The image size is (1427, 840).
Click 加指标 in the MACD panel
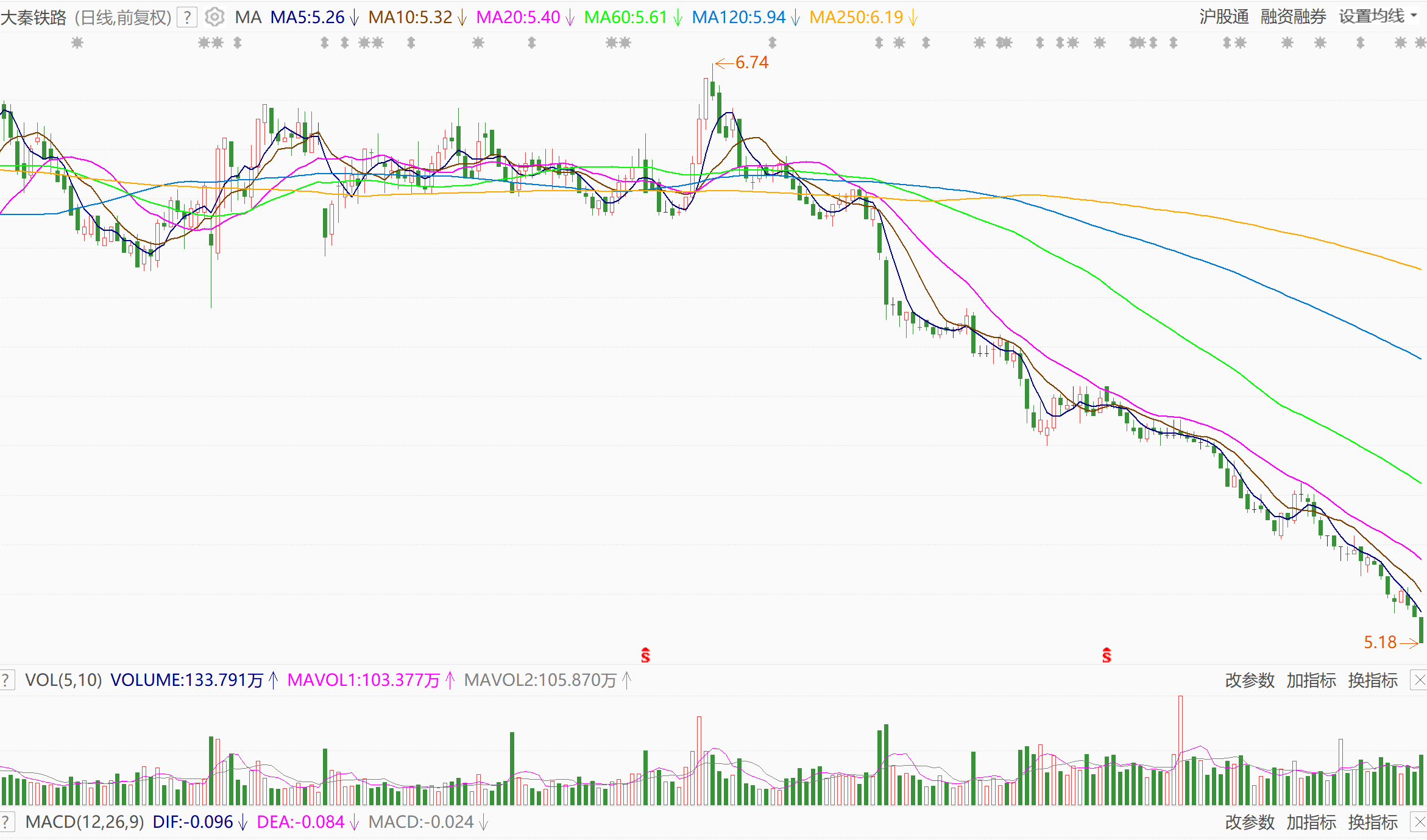(x=1311, y=822)
